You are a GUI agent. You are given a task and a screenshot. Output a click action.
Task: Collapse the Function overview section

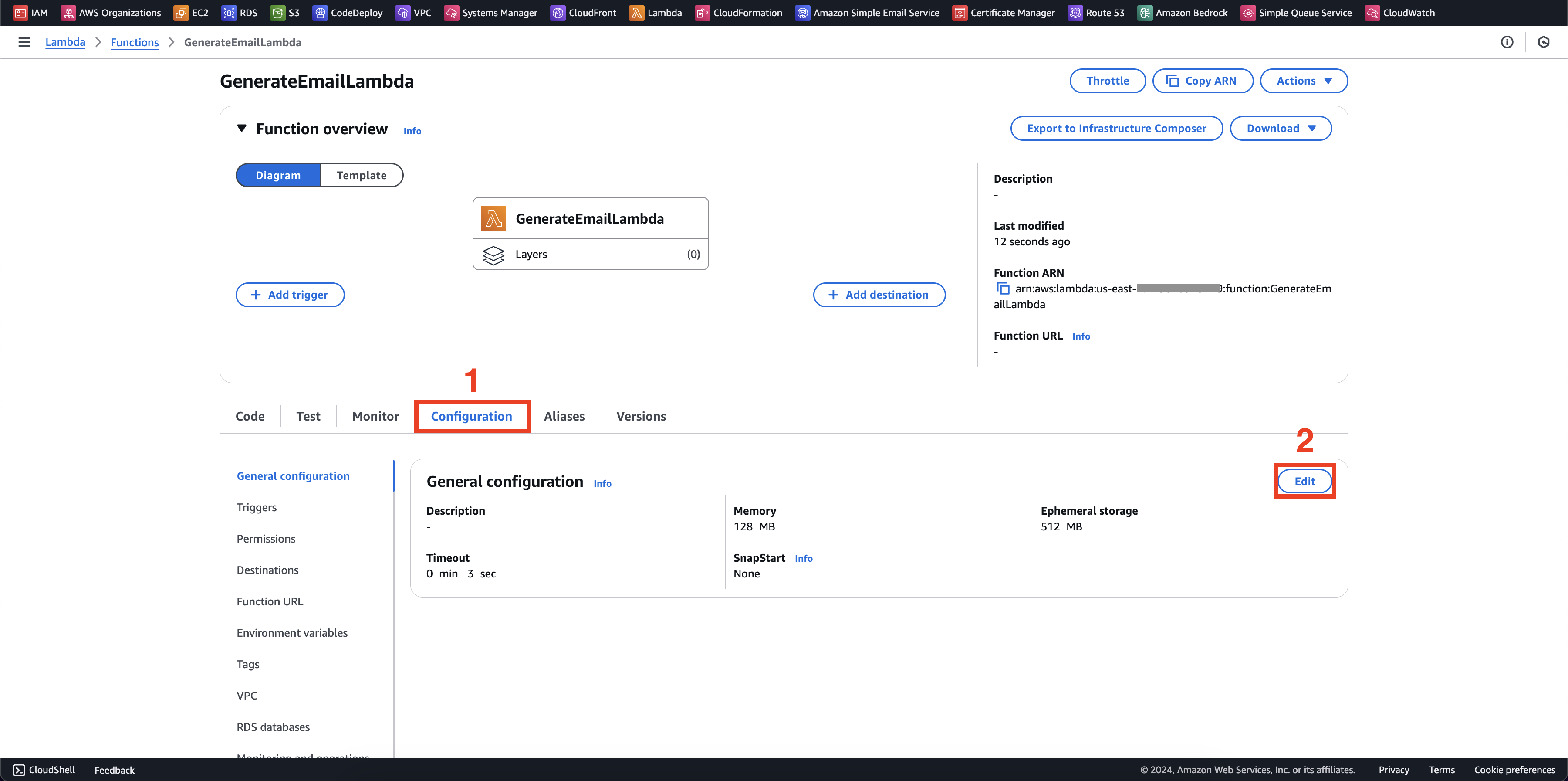coord(242,129)
